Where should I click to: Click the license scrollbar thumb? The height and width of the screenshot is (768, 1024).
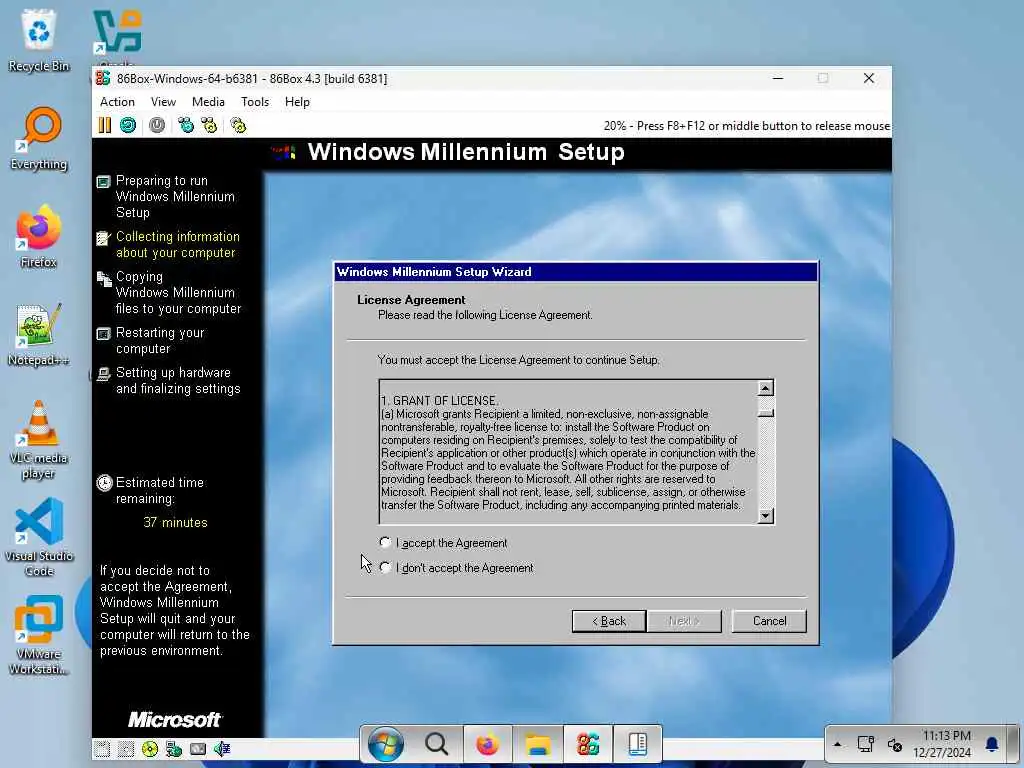[766, 412]
